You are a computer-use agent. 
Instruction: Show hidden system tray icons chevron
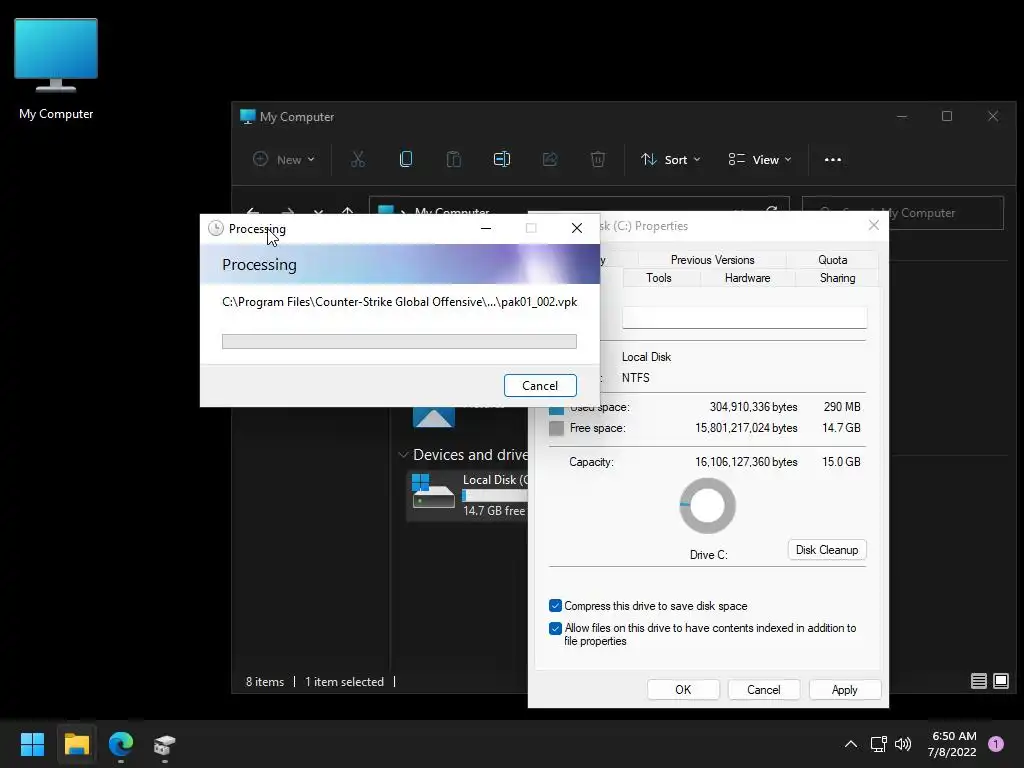click(851, 744)
